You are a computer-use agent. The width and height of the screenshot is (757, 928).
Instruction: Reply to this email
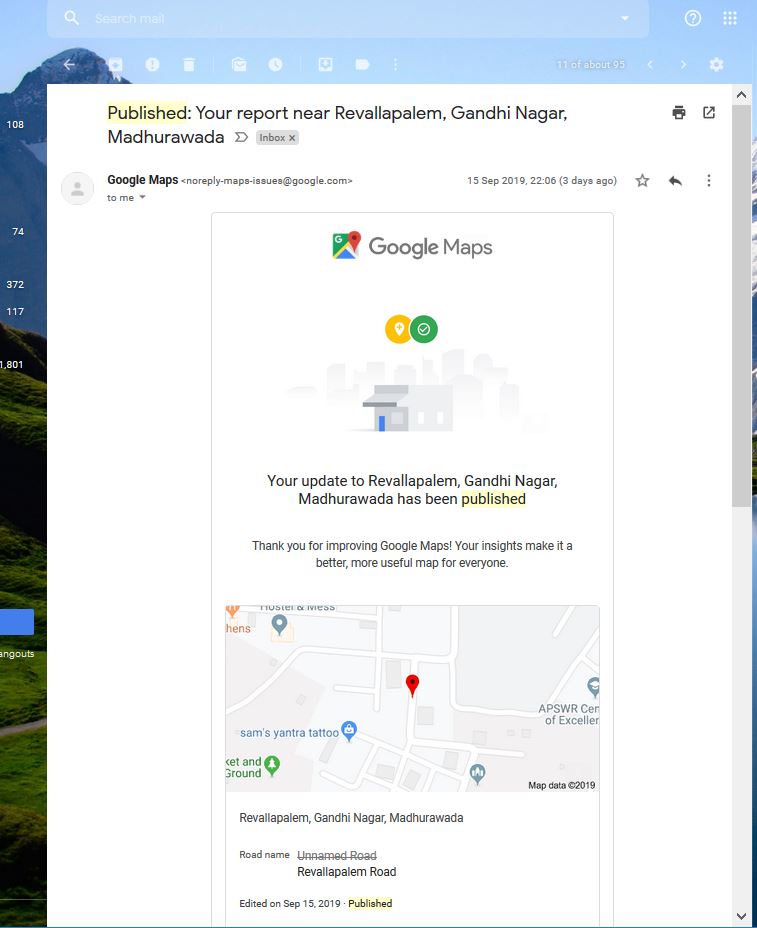675,181
